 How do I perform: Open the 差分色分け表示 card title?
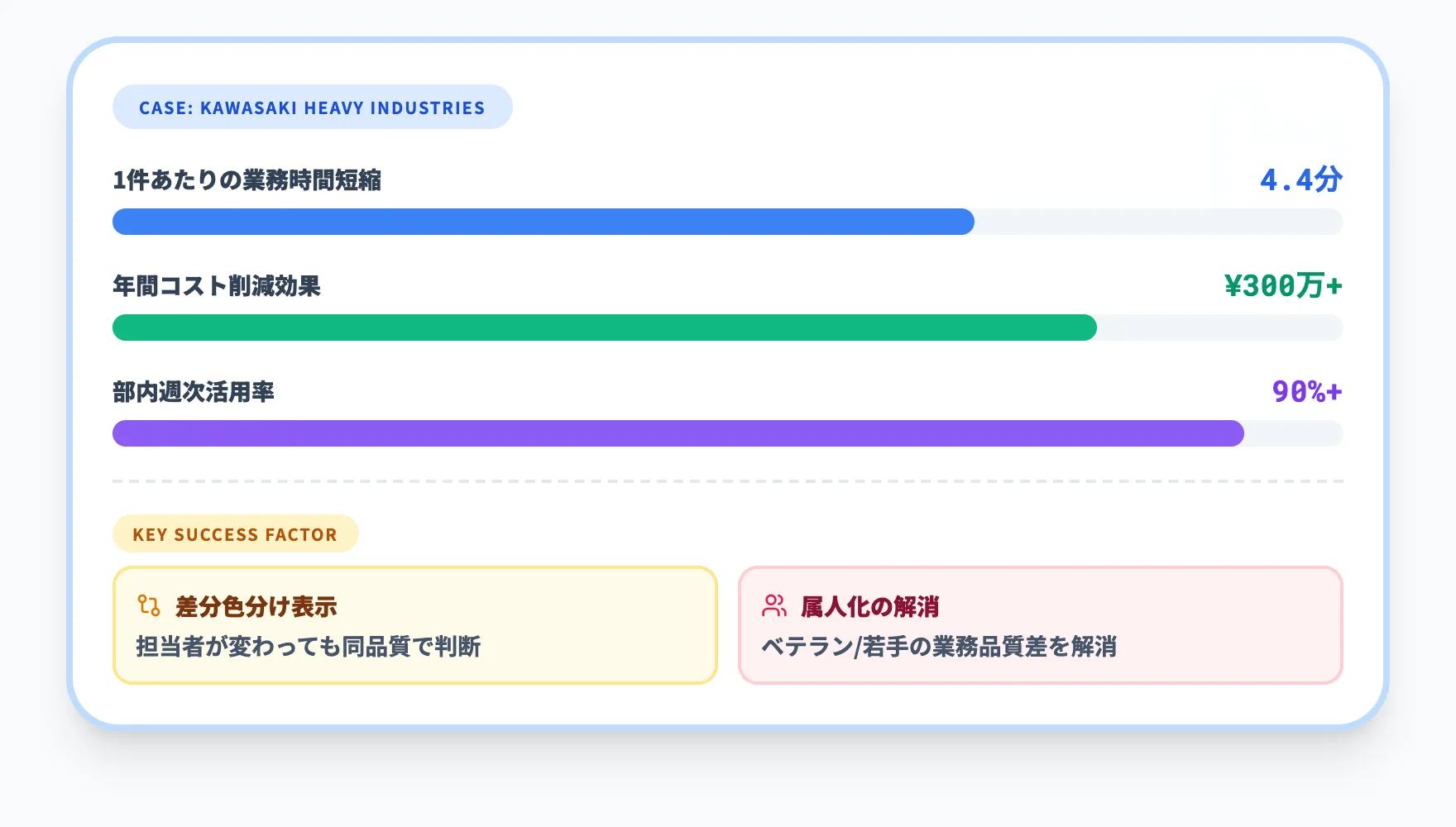(x=256, y=606)
